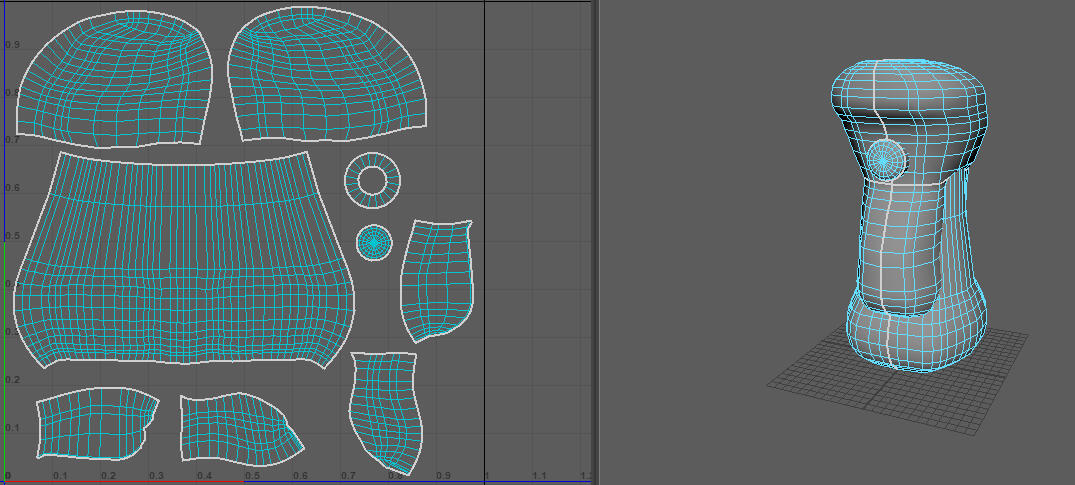
Task: Pick the small circular disc UV shell
Action: pyautogui.click(x=374, y=242)
